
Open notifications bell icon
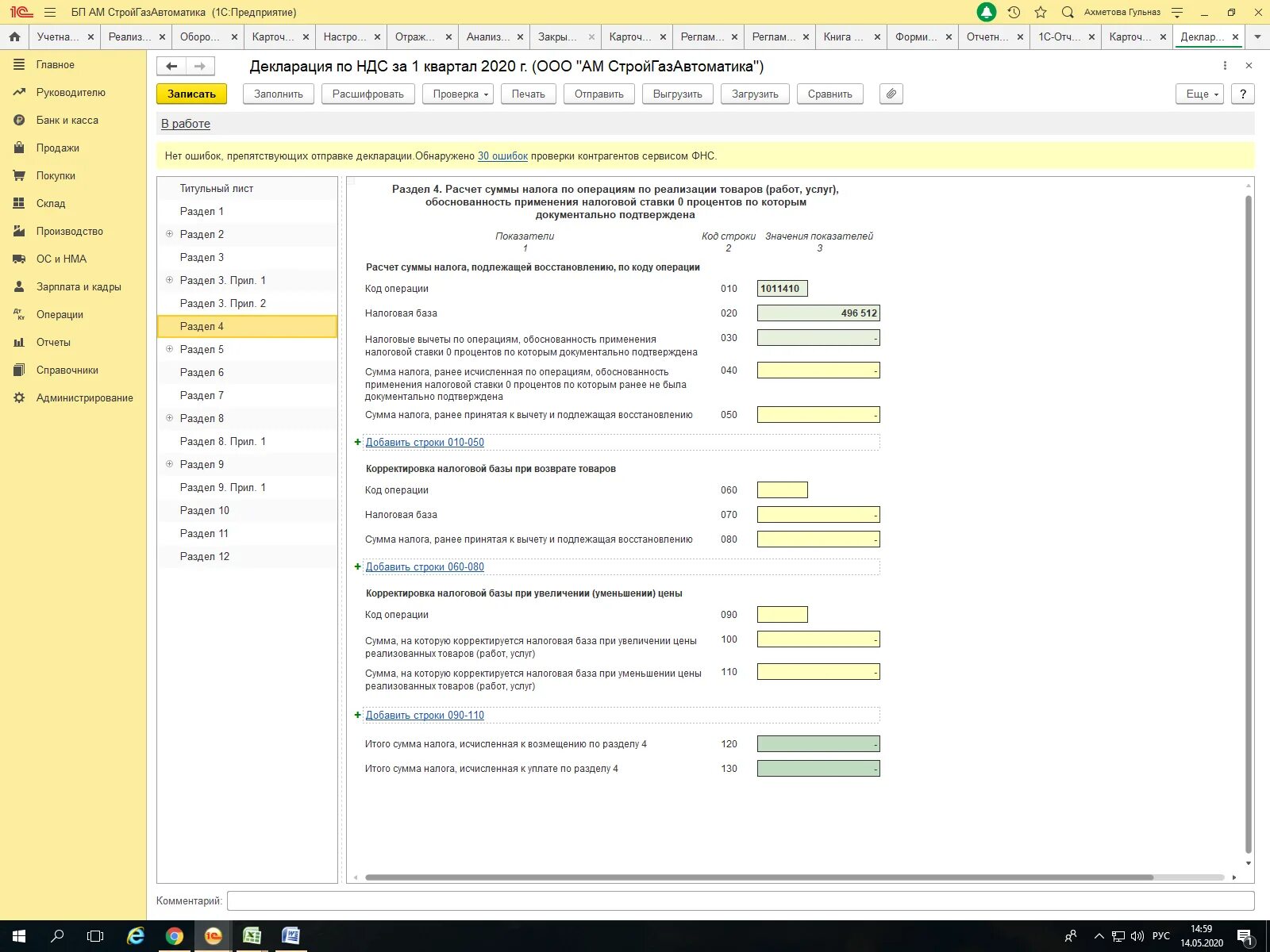(x=986, y=12)
